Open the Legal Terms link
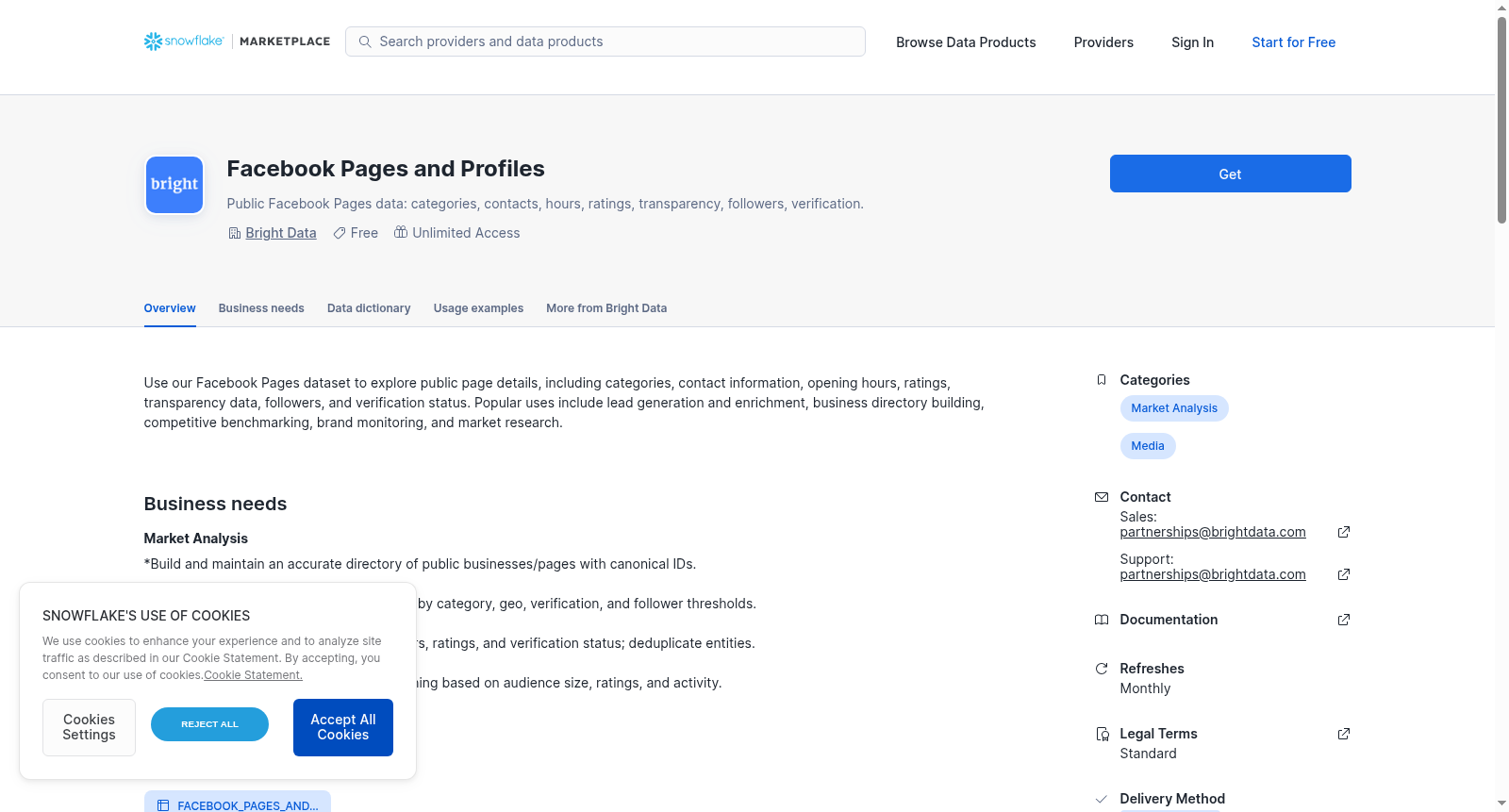Image resolution: width=1509 pixels, height=812 pixels. pos(1158,734)
